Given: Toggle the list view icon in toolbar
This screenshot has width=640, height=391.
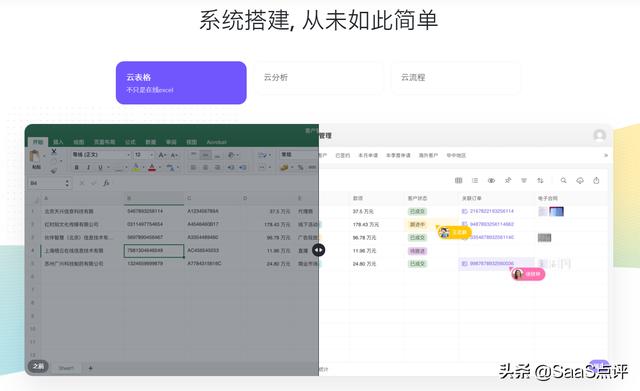Looking at the screenshot, I should (x=475, y=180).
